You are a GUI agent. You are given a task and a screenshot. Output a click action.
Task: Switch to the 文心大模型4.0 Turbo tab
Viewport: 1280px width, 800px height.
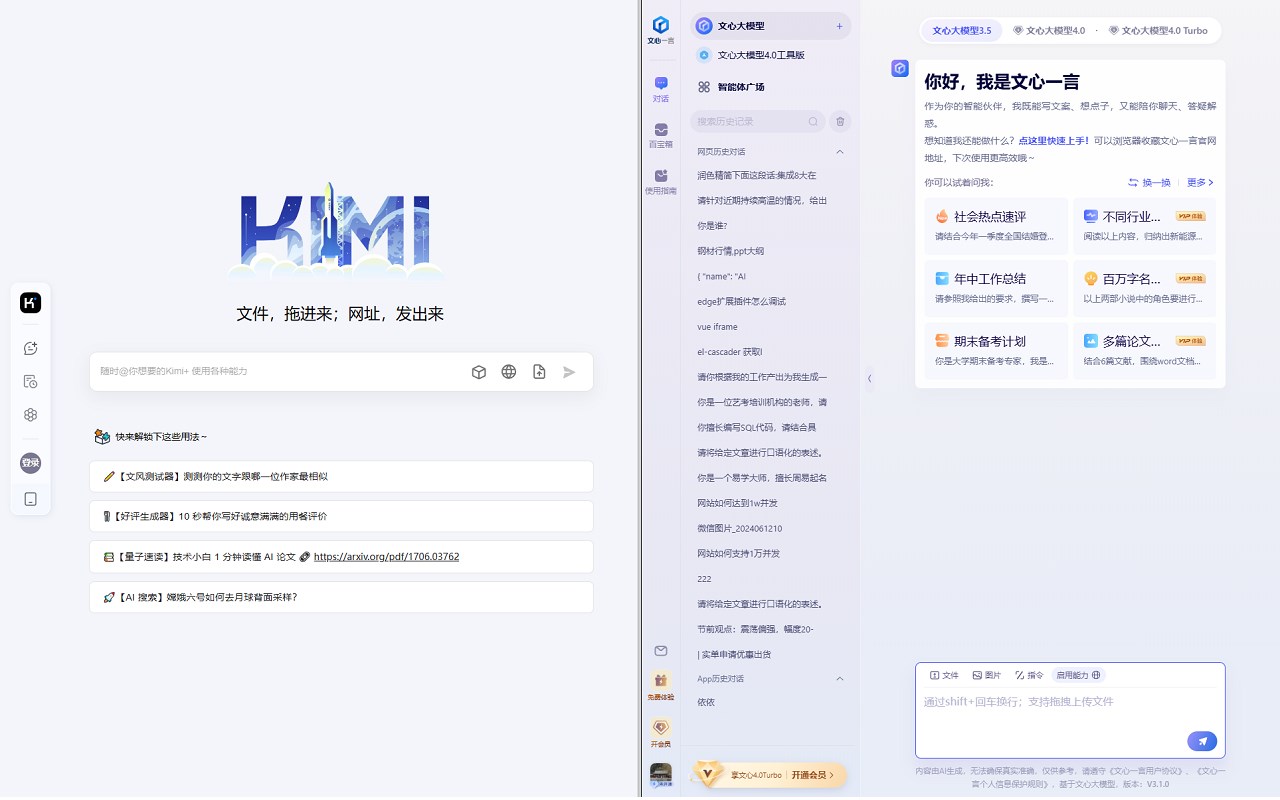coord(1158,30)
